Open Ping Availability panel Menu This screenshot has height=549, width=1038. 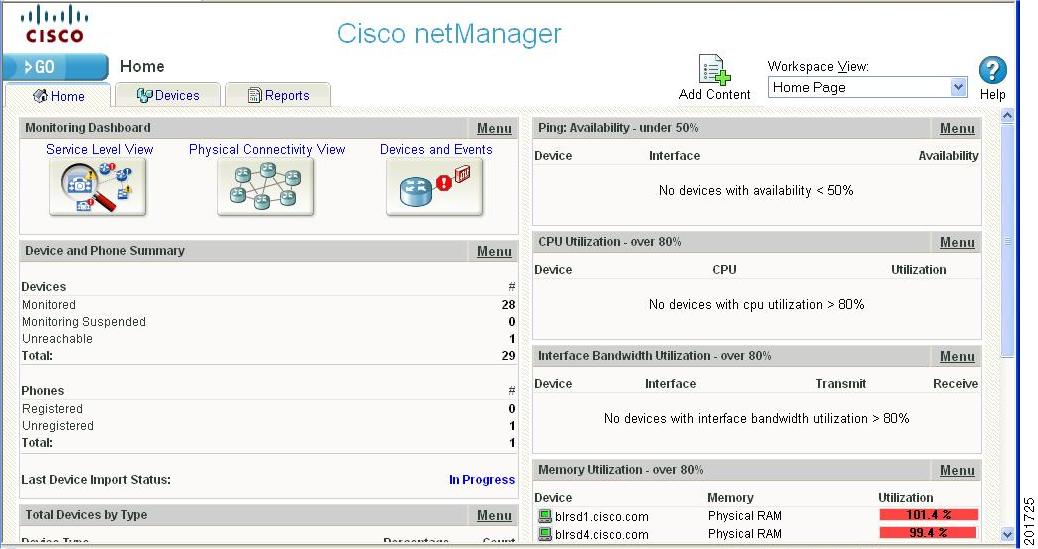[x=957, y=128]
